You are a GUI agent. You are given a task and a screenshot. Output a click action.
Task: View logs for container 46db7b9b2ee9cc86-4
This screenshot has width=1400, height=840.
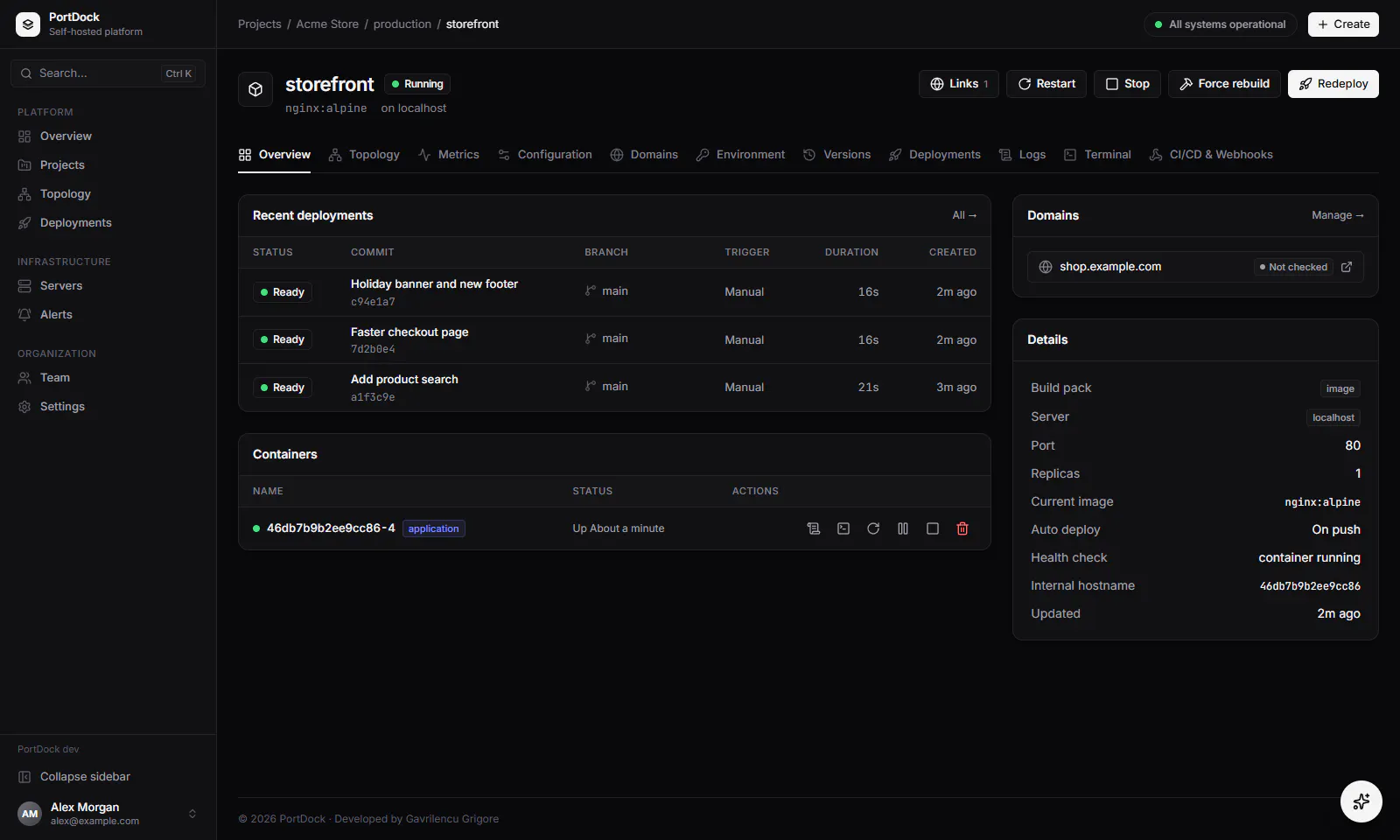(x=814, y=528)
